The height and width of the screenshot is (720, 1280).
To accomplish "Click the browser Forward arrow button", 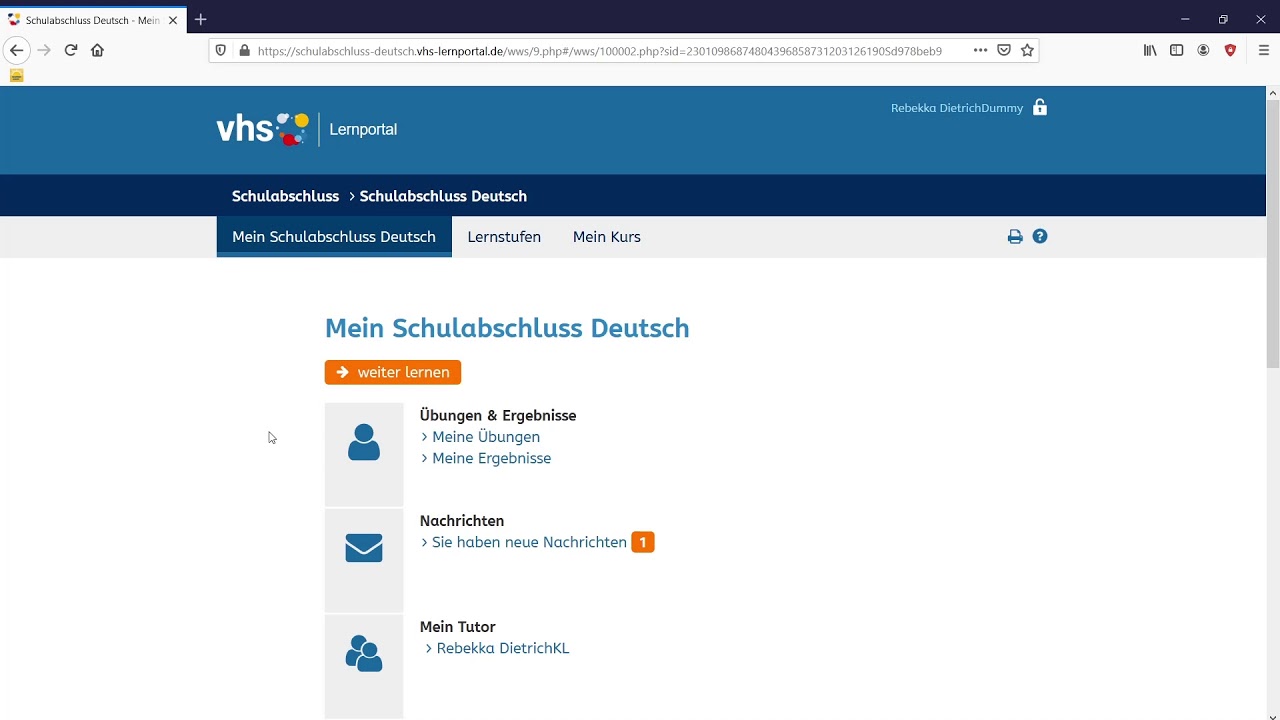I will pyautogui.click(x=43, y=50).
